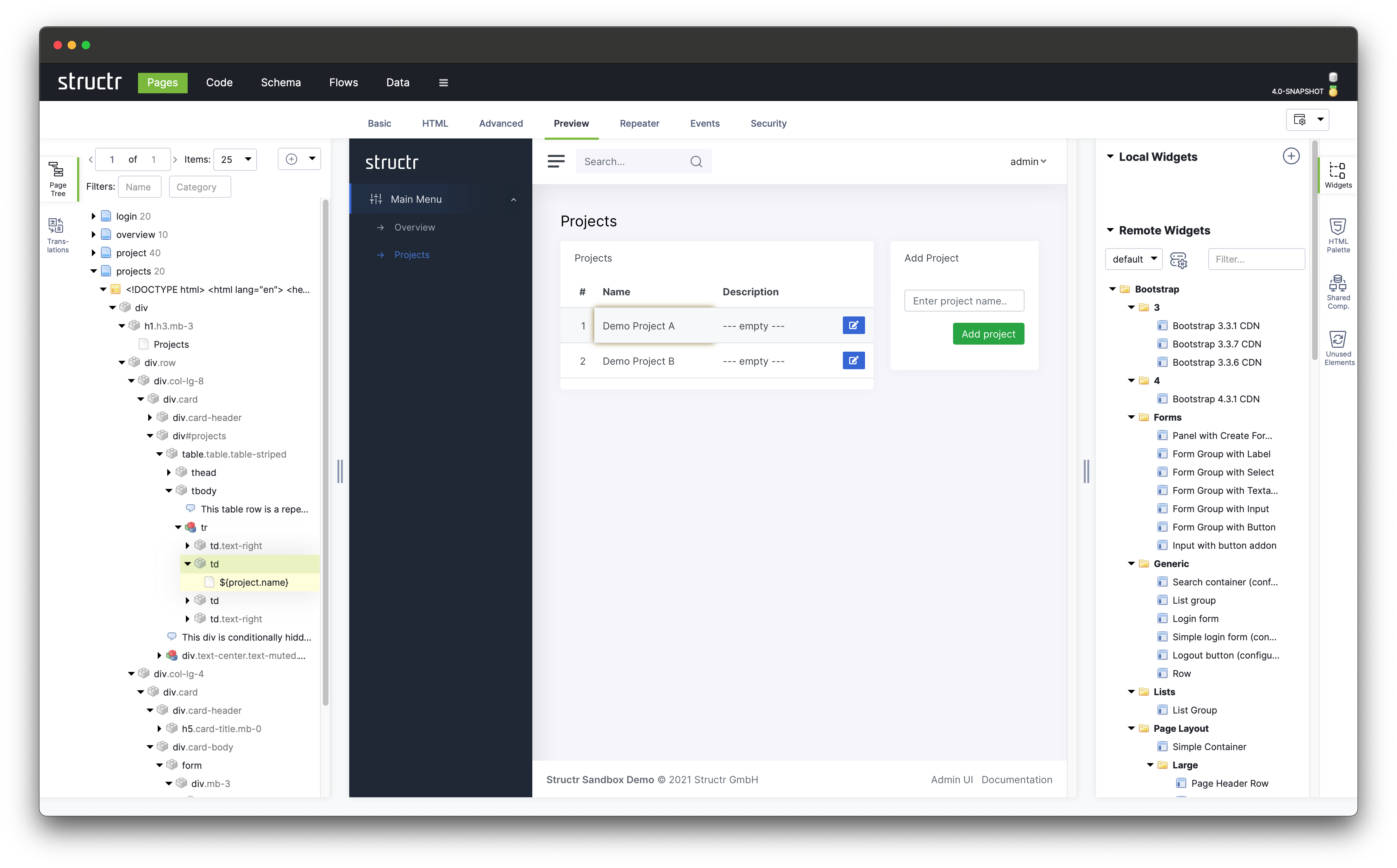Screen dimensions: 1397x868
Task: Click the Page Tree panel icon
Action: (57, 178)
